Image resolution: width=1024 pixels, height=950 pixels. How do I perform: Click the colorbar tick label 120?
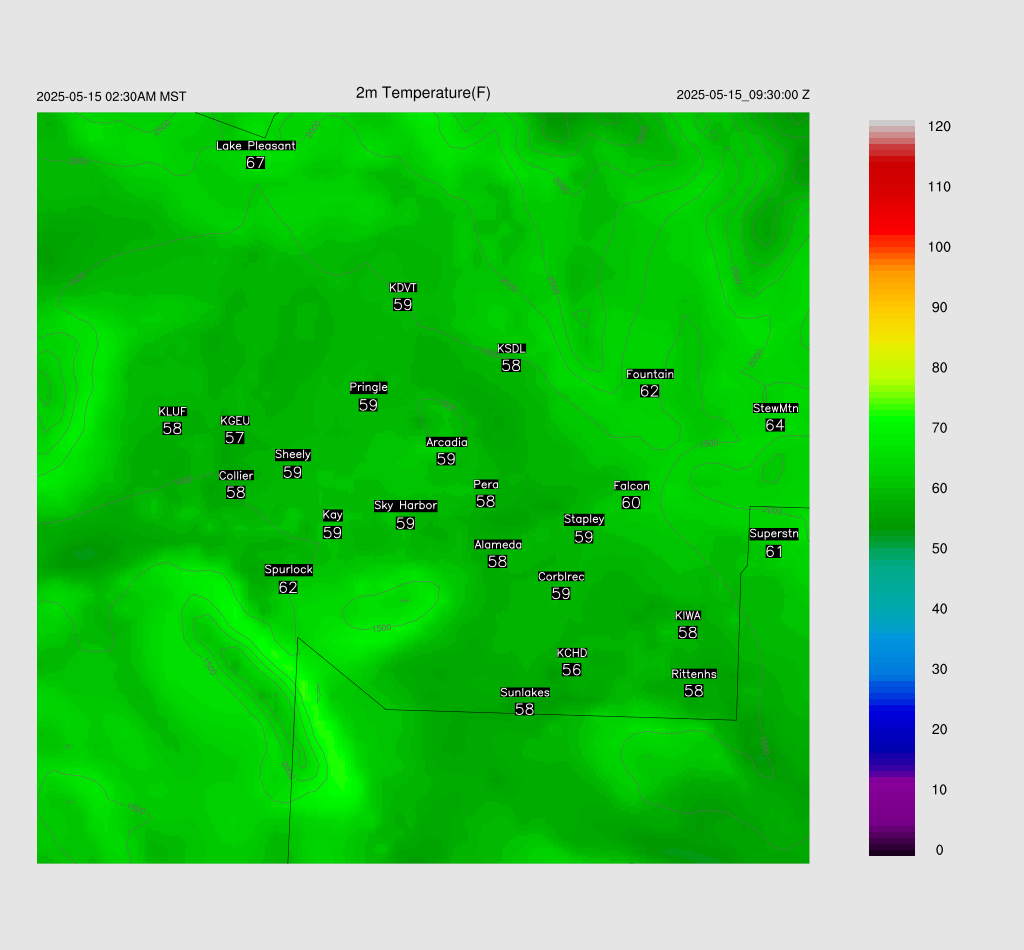(x=939, y=127)
